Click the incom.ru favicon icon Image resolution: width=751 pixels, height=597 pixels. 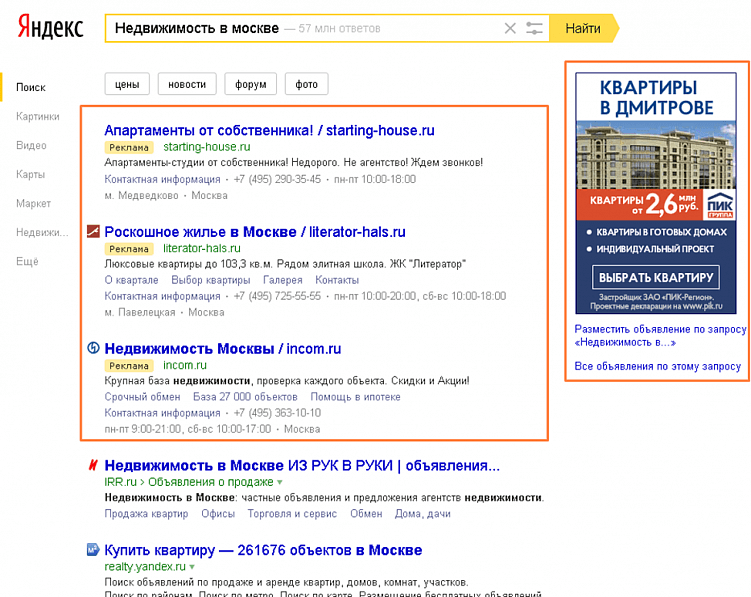point(93,348)
